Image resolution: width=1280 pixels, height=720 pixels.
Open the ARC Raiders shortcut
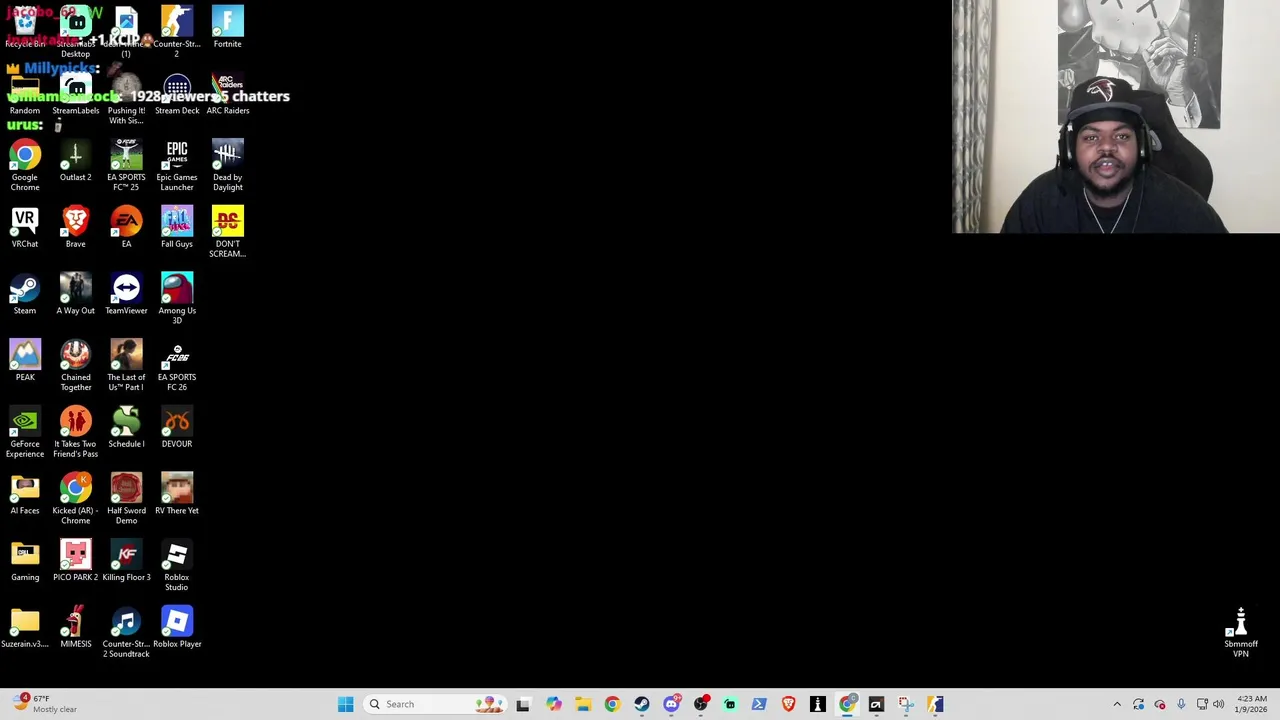point(227,95)
